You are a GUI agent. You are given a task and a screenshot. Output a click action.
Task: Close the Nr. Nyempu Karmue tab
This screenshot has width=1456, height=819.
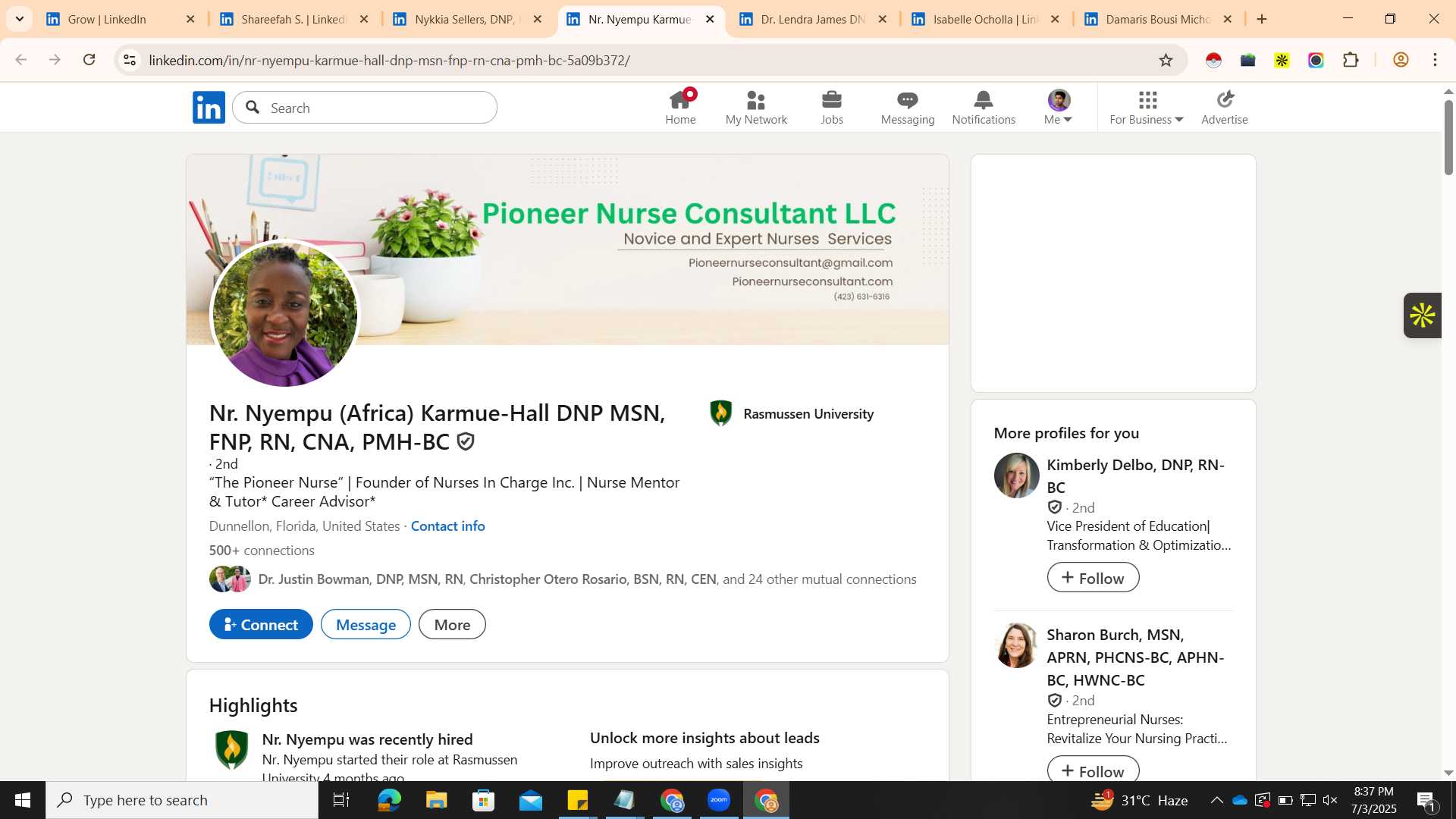point(710,19)
